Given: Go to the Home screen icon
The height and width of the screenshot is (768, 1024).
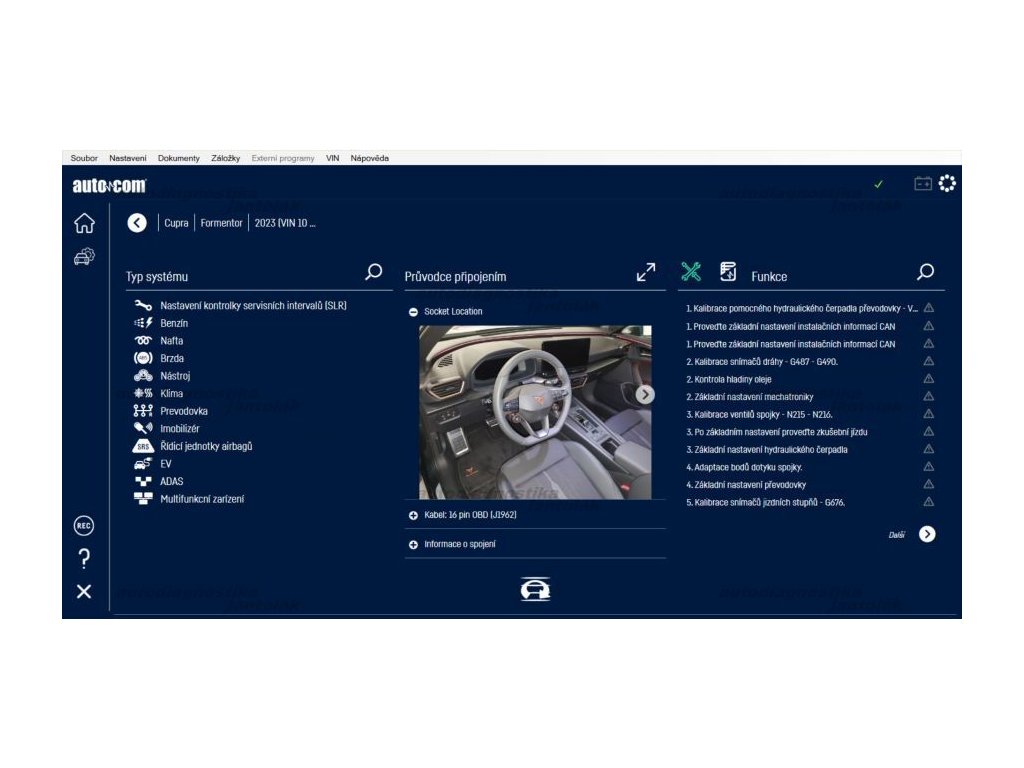Looking at the screenshot, I should coord(84,223).
